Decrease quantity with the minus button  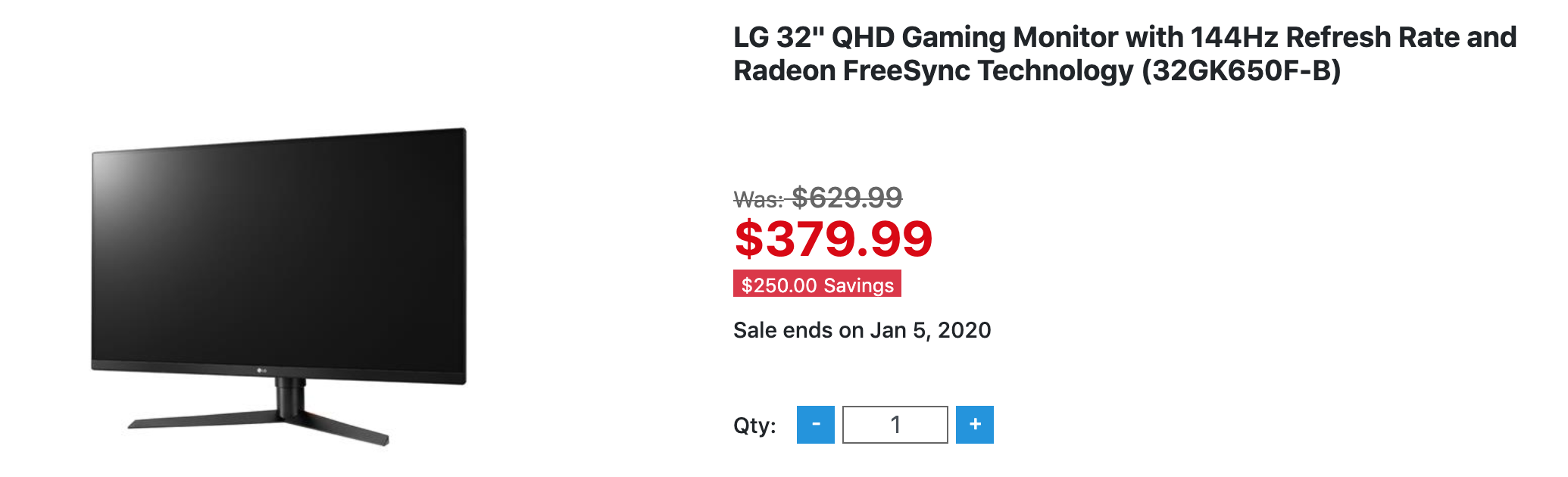click(x=815, y=425)
